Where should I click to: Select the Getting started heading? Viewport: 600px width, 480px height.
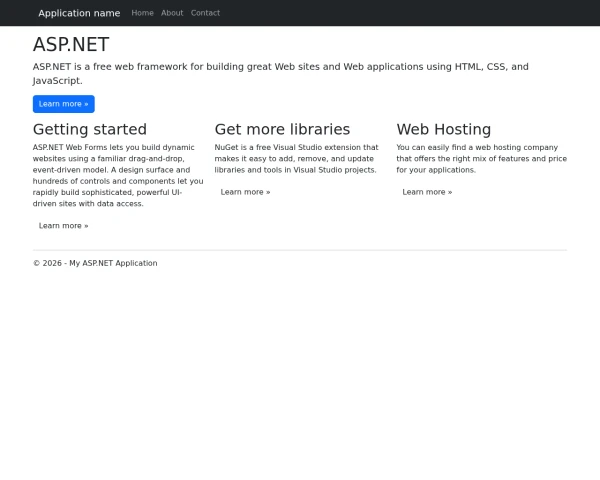[x=90, y=129]
